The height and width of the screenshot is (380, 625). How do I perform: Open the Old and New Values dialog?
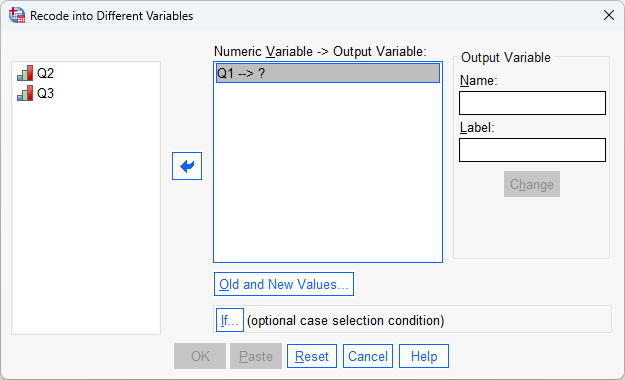pyautogui.click(x=284, y=284)
